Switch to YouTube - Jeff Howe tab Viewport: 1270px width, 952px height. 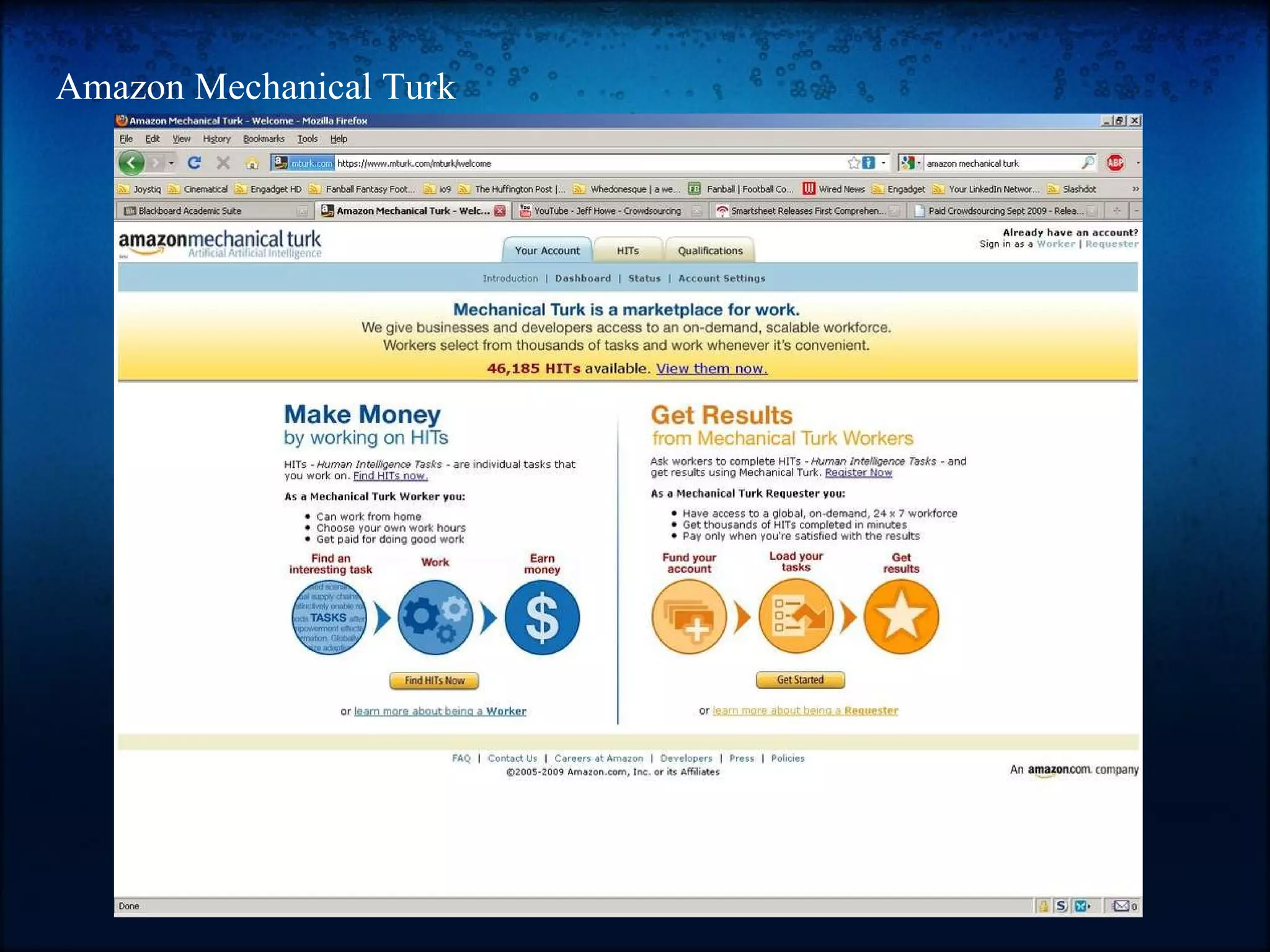pyautogui.click(x=611, y=211)
